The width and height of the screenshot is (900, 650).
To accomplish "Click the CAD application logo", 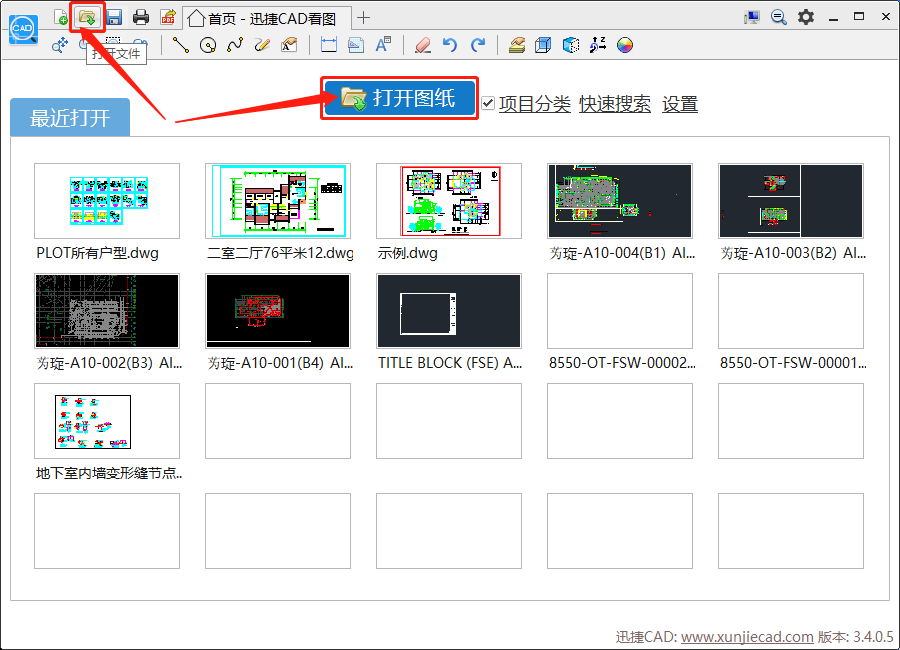I will 24,29.
